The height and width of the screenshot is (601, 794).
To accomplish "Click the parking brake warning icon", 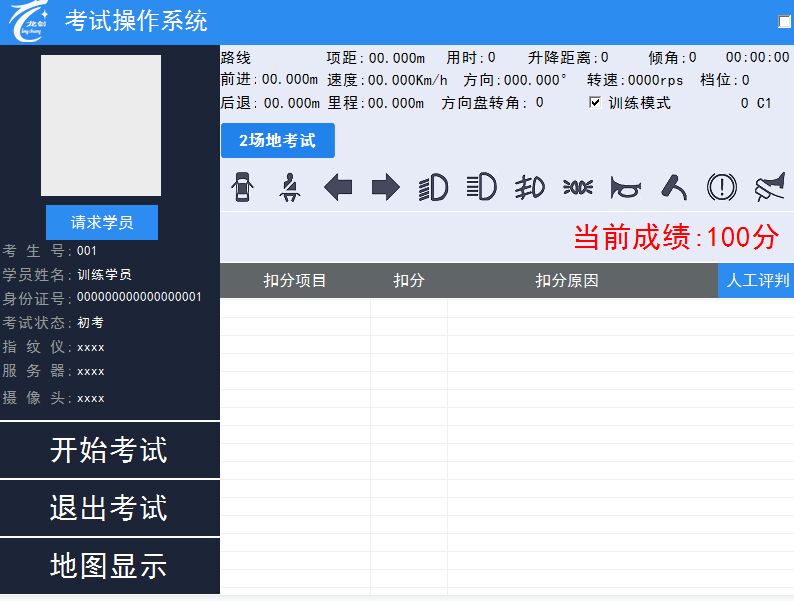I will (721, 187).
